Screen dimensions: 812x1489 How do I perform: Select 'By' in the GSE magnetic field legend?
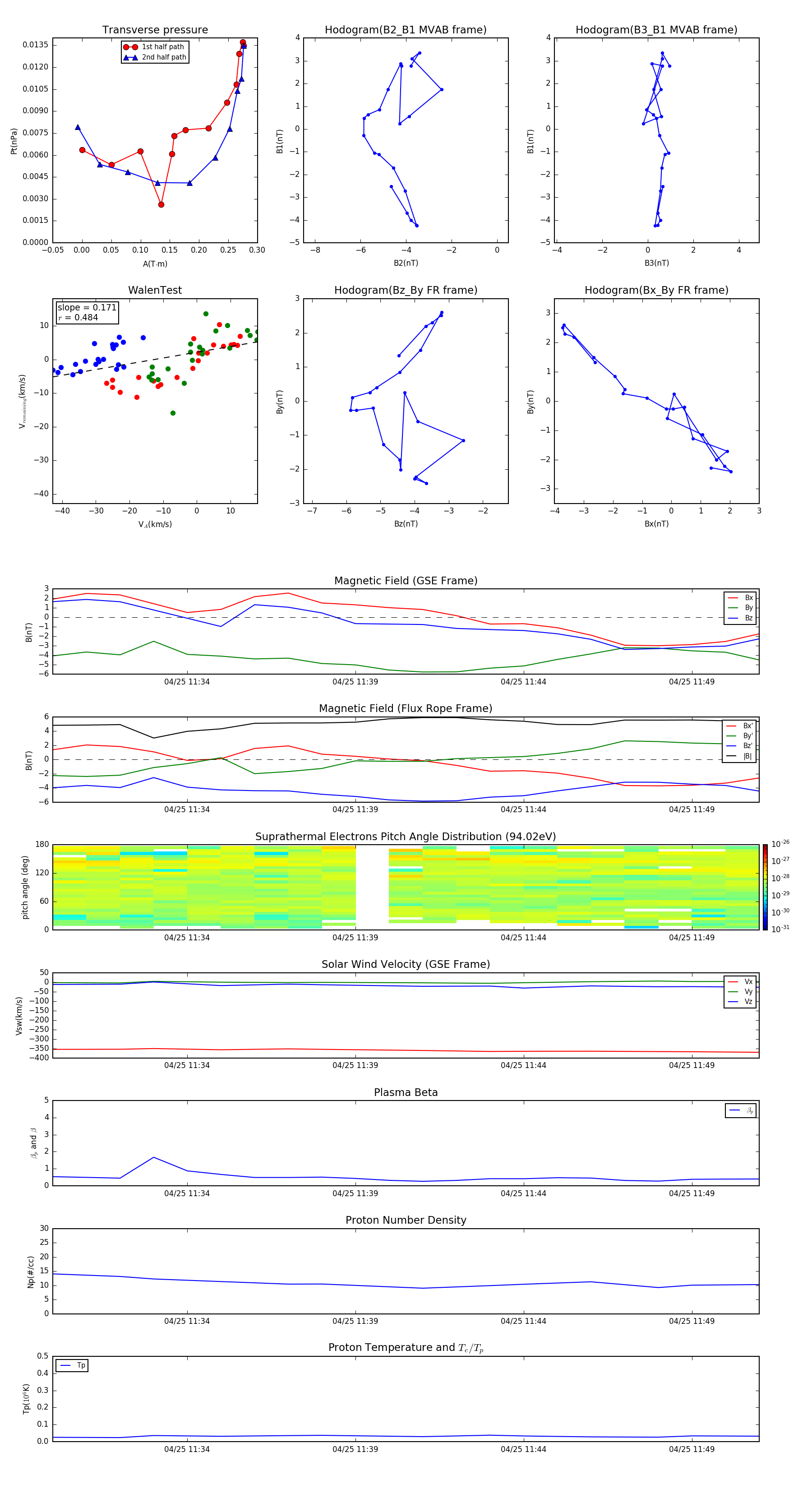pos(740,607)
